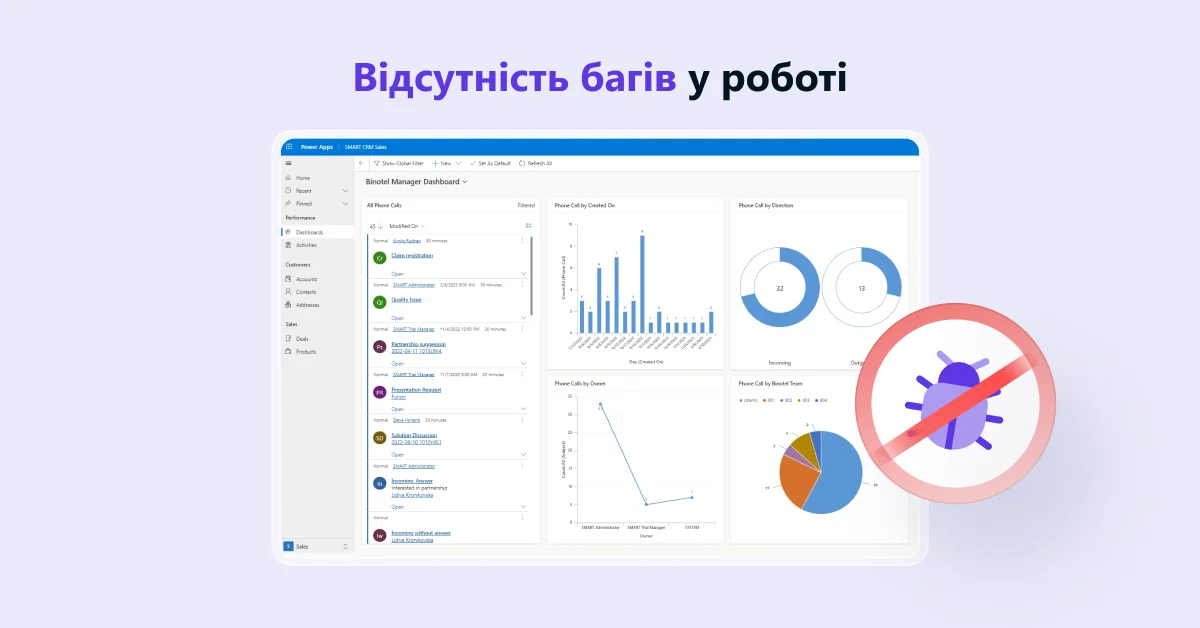Open Products in the sidebar
This screenshot has height=628, width=1200.
[307, 351]
